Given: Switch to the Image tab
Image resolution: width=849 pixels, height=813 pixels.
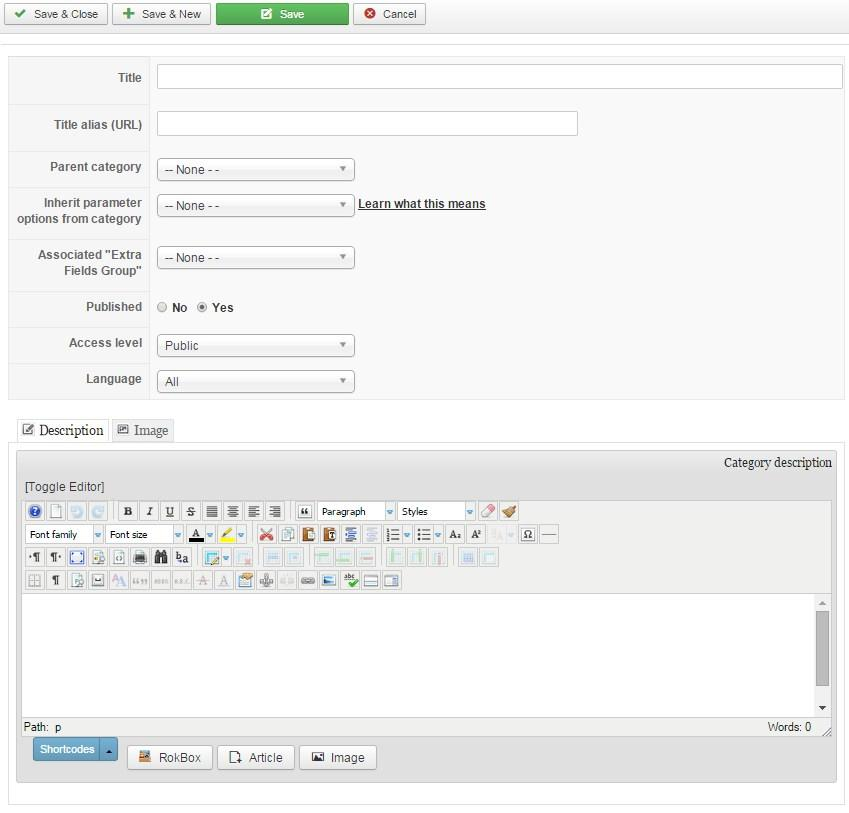Looking at the screenshot, I should tap(143, 430).
